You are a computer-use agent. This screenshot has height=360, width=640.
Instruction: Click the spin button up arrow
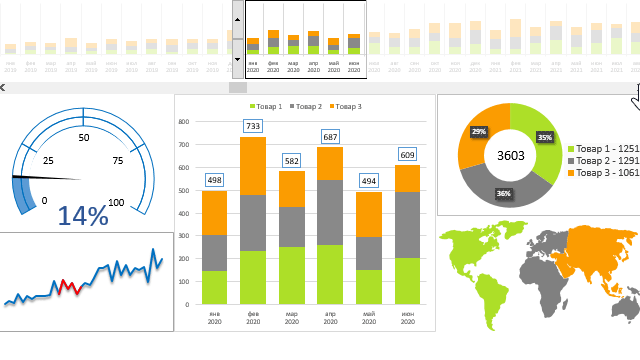click(x=238, y=20)
